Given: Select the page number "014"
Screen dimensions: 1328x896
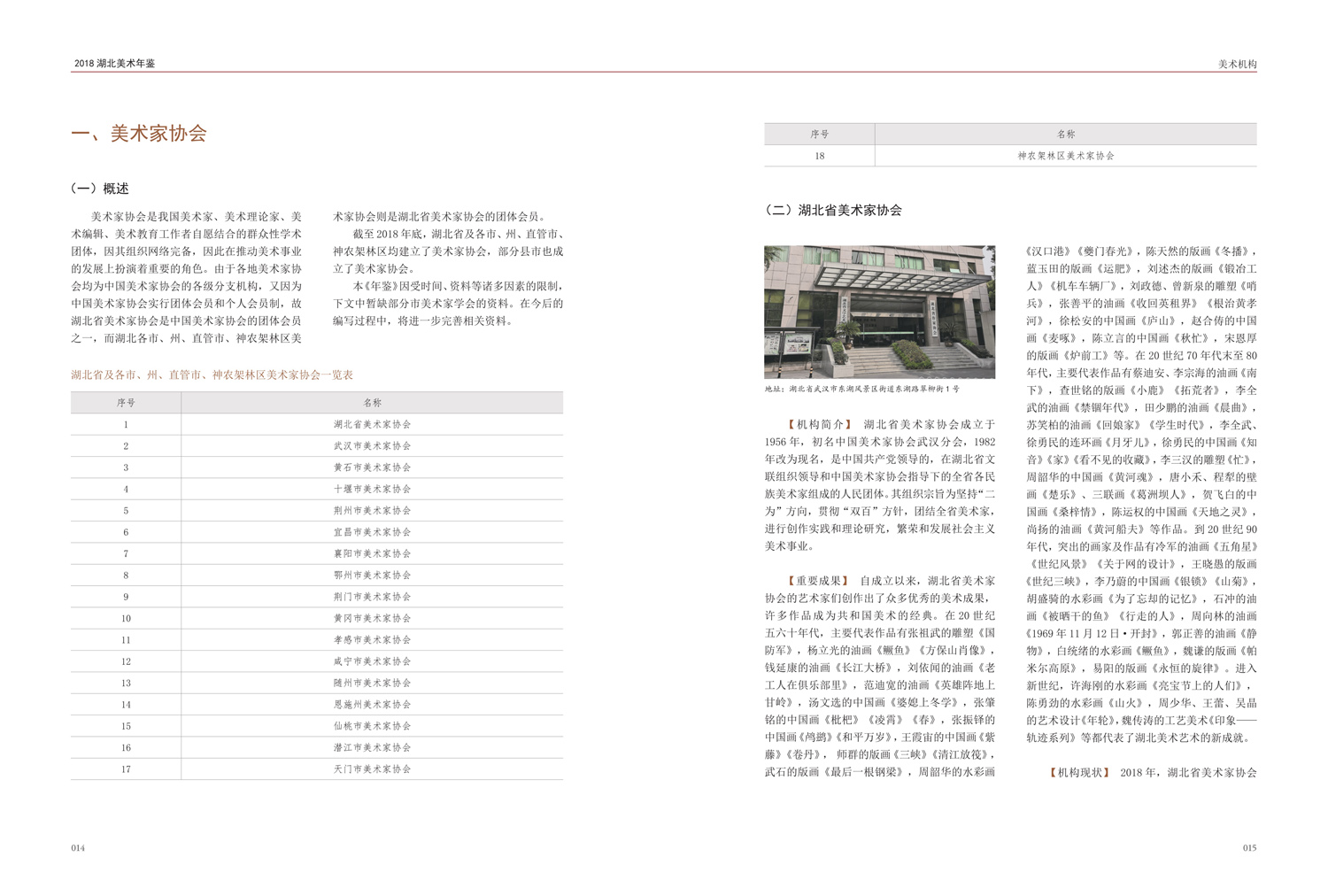Looking at the screenshot, I should tap(78, 848).
